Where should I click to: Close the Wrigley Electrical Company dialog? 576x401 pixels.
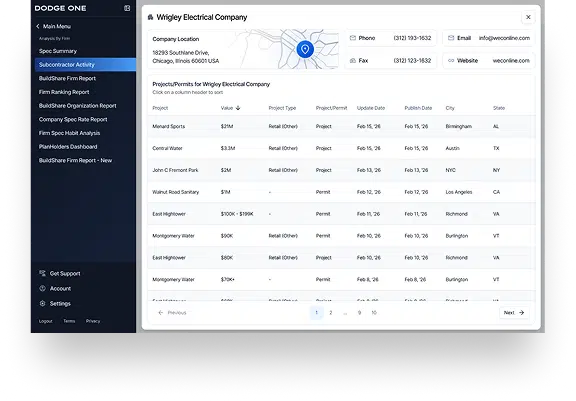pos(528,17)
